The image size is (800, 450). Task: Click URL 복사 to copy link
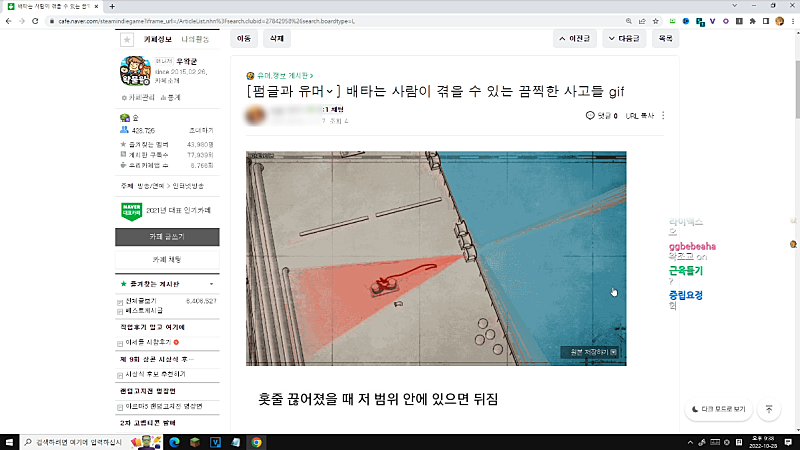639,116
